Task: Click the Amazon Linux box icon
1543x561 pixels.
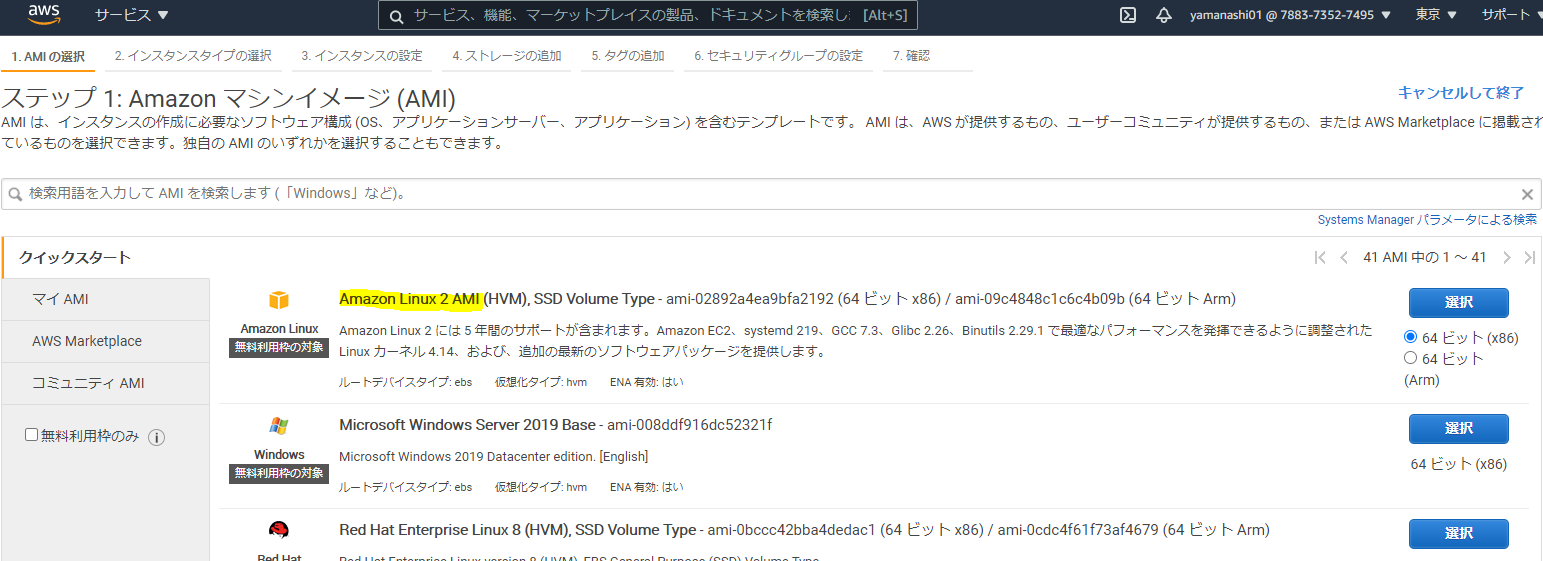Action: [279, 301]
